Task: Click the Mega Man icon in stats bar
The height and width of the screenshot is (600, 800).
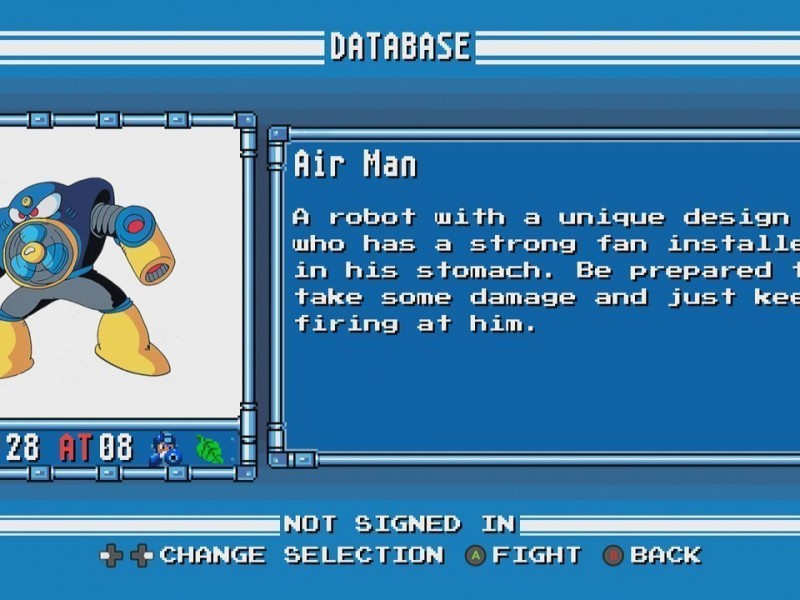Action: pos(165,449)
